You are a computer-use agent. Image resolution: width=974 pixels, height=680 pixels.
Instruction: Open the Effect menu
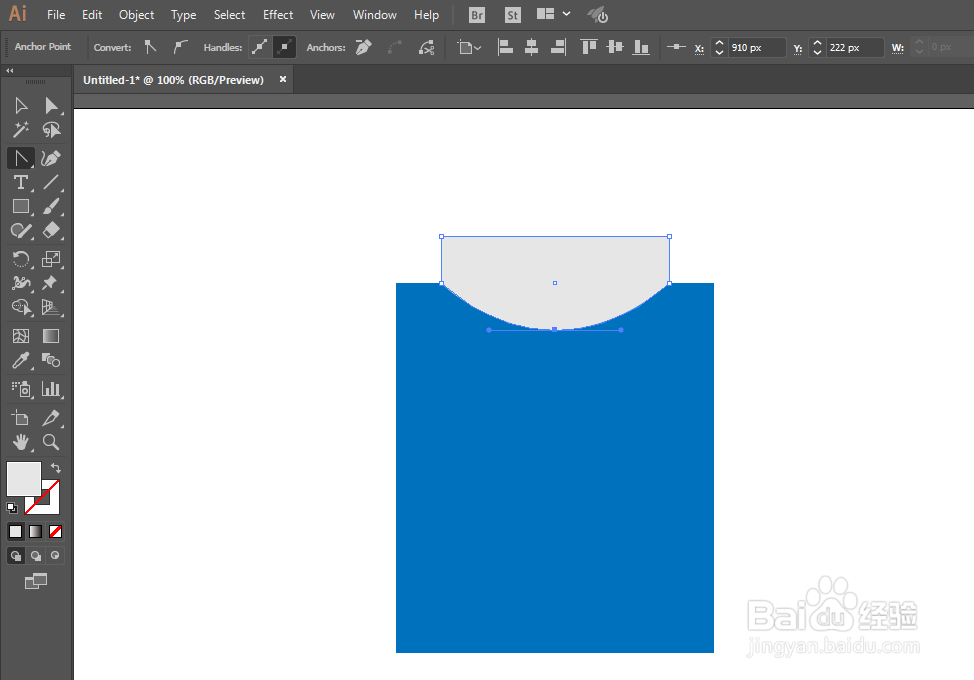coord(277,14)
